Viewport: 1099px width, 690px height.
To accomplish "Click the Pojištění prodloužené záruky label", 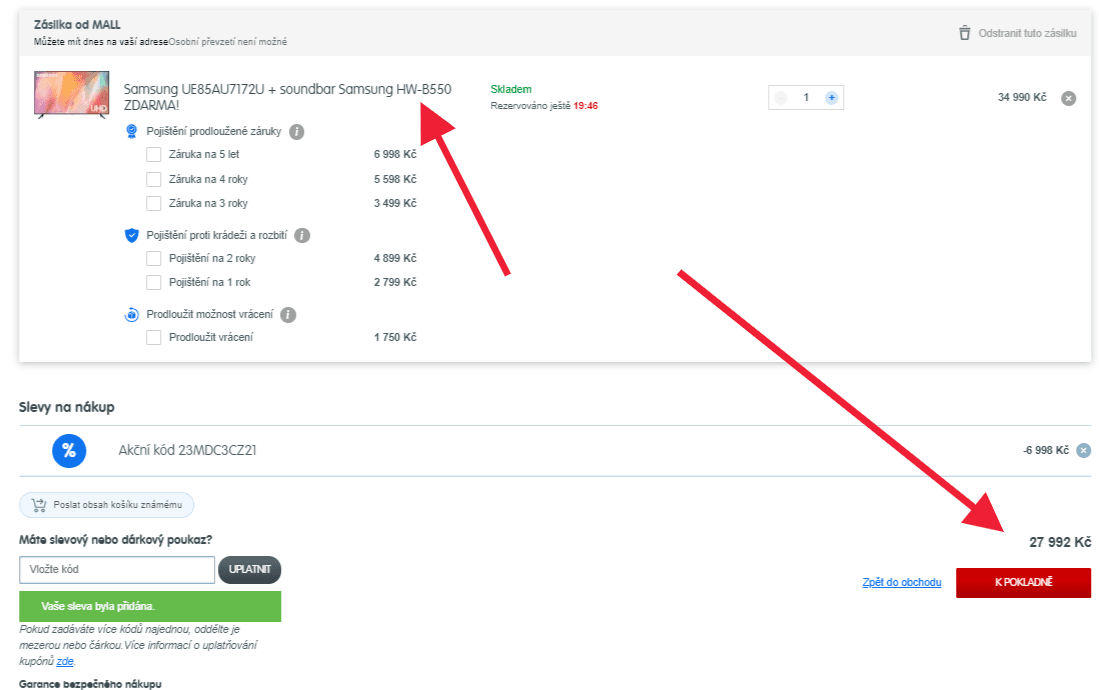I will (214, 132).
